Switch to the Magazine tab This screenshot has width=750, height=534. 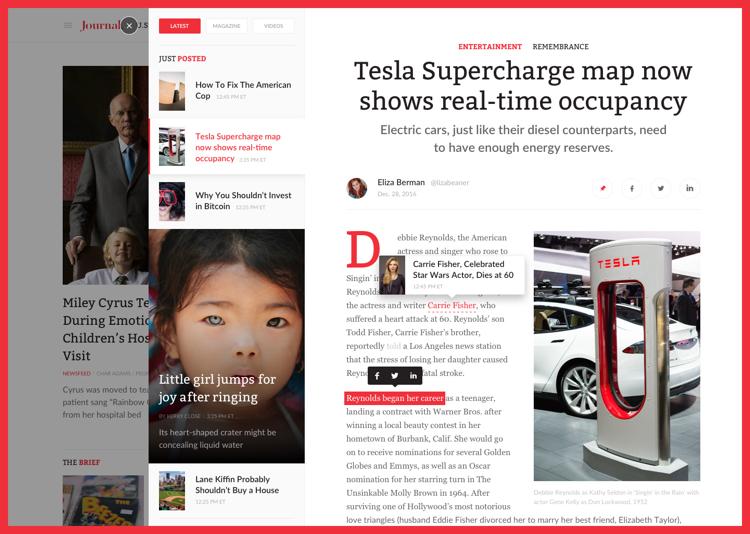pos(226,26)
